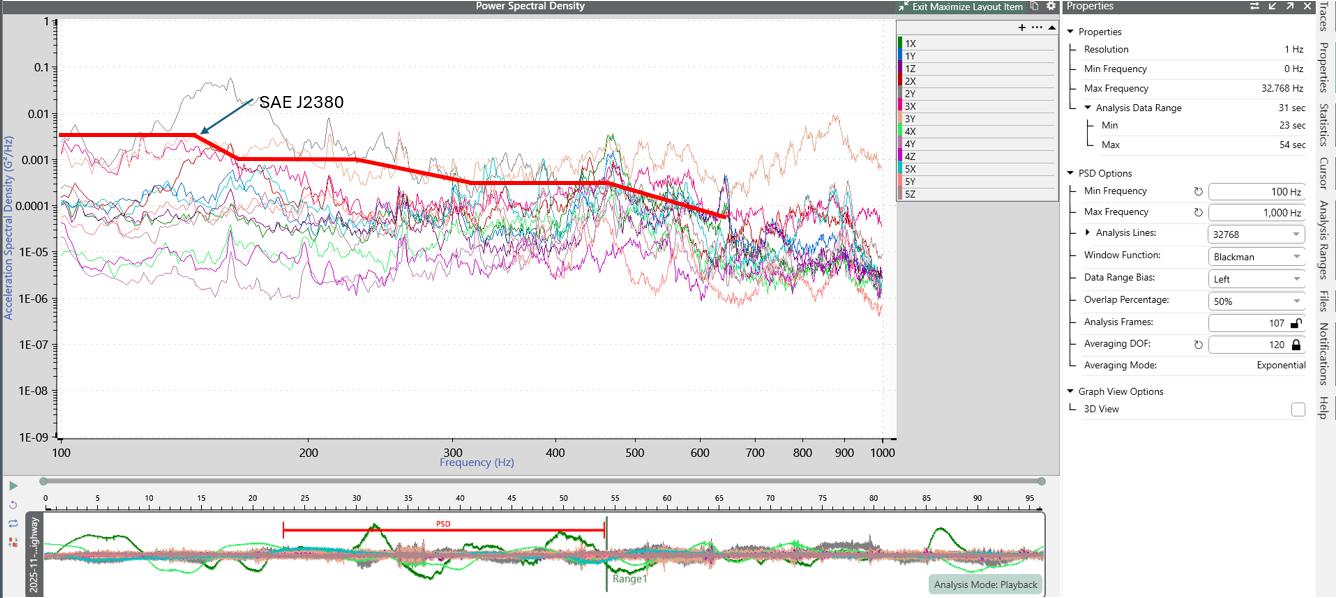Switch to the Statistics side tab
Screen dimensions: 1336x598
1324,125
